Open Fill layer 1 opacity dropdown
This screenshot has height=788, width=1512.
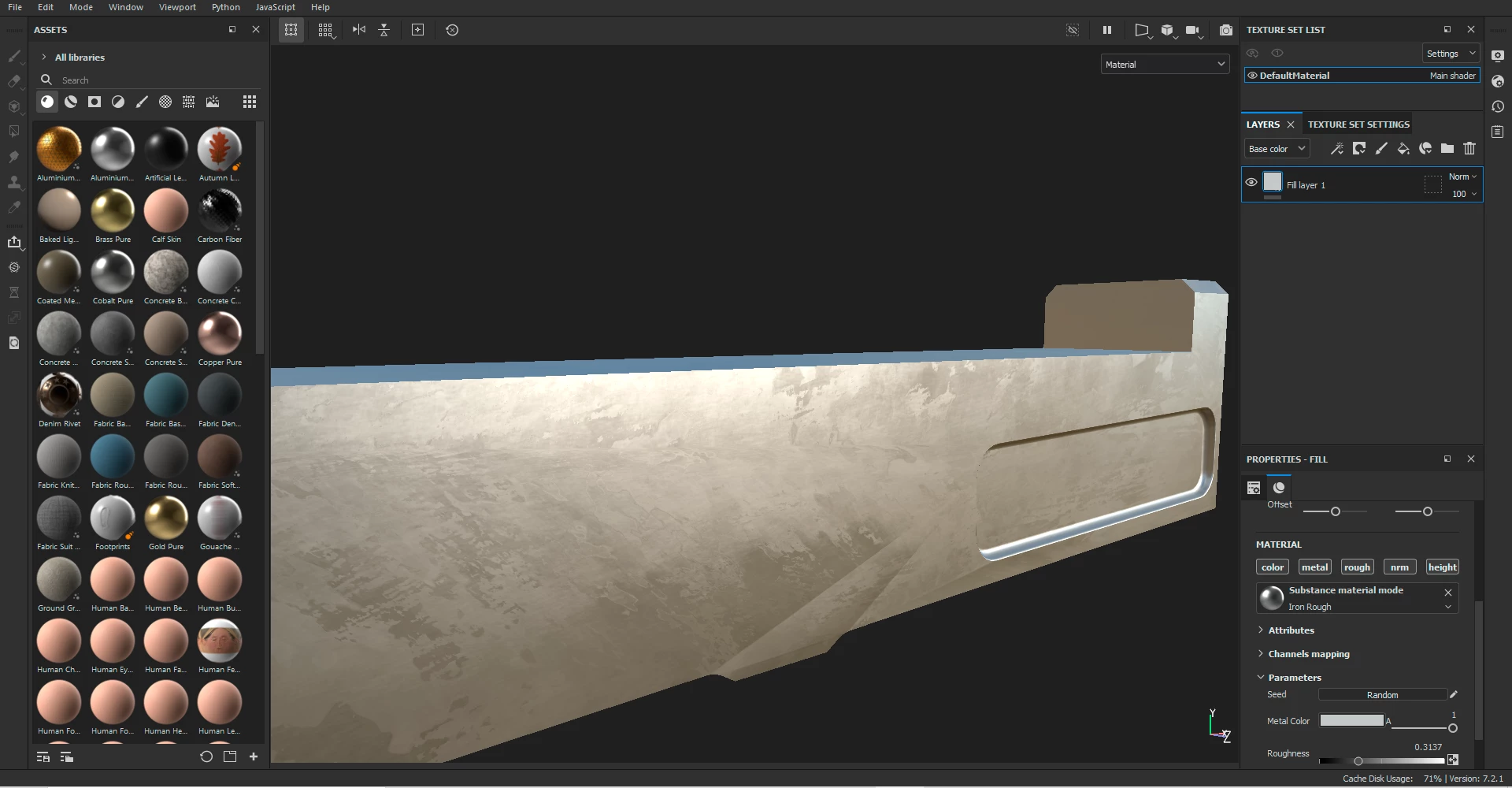[1464, 194]
